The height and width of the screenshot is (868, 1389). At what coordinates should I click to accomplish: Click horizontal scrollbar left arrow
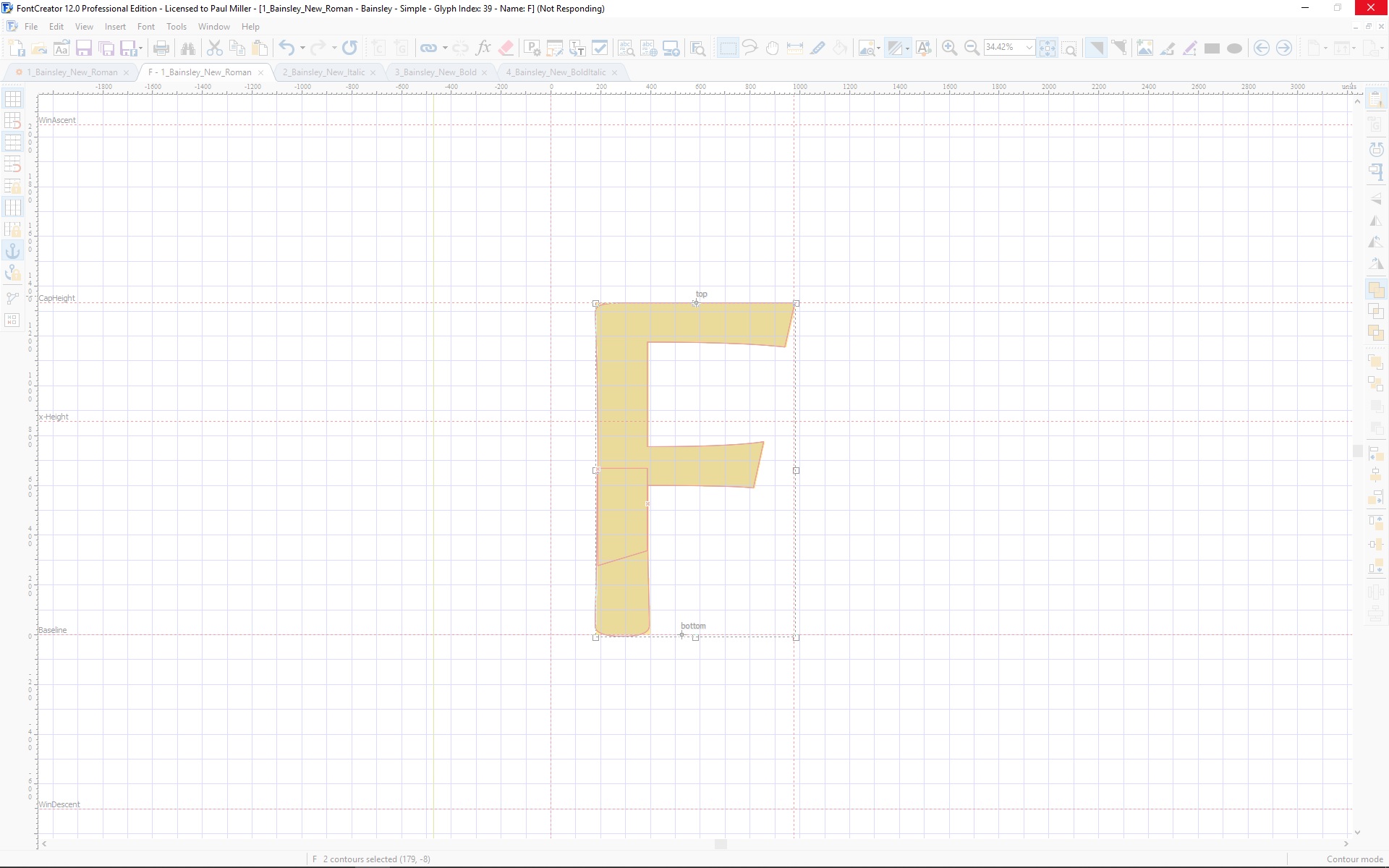click(x=44, y=844)
